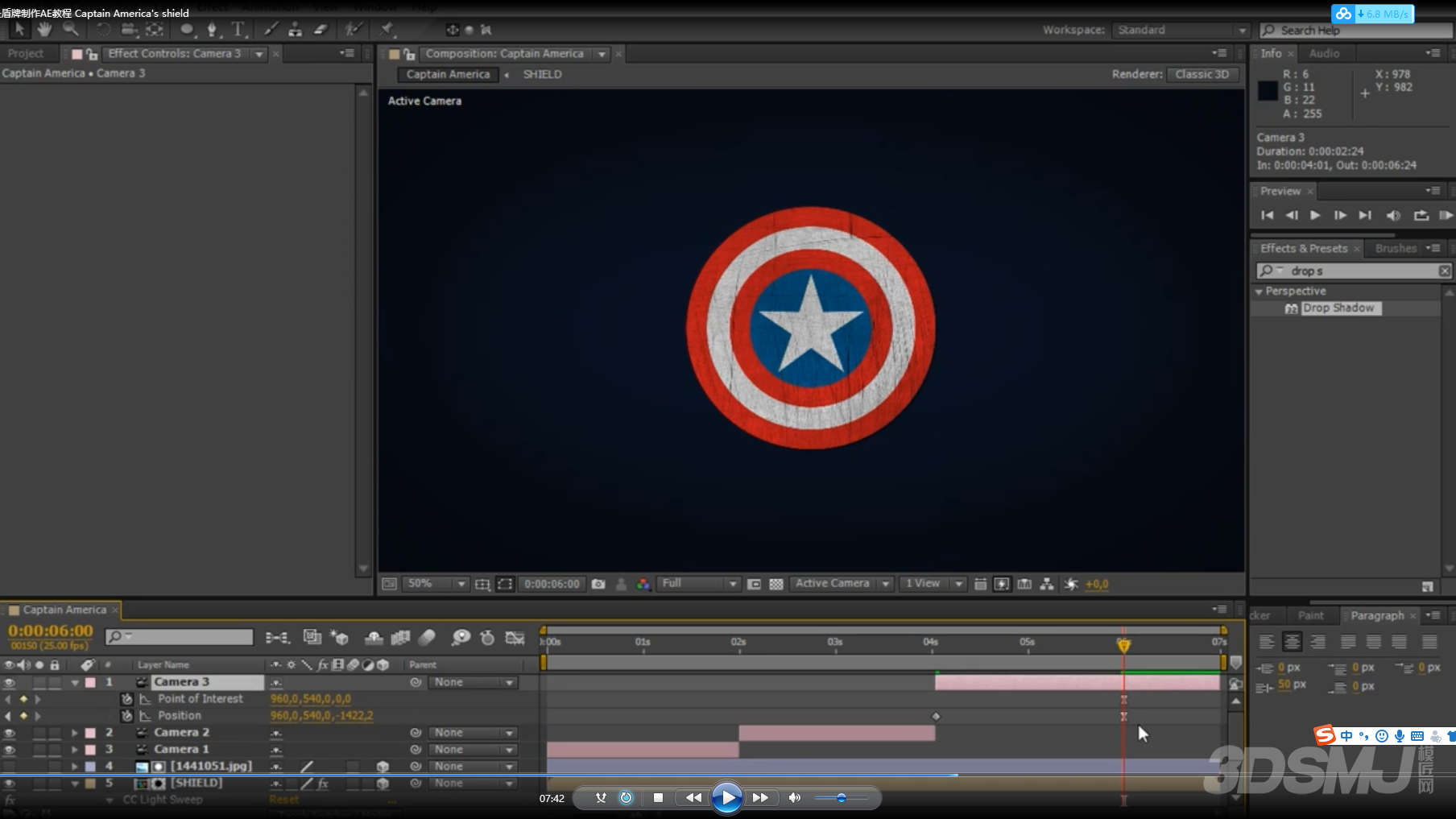Switch to the Audio tab
Image resolution: width=1456 pixels, height=819 pixels.
(1324, 53)
